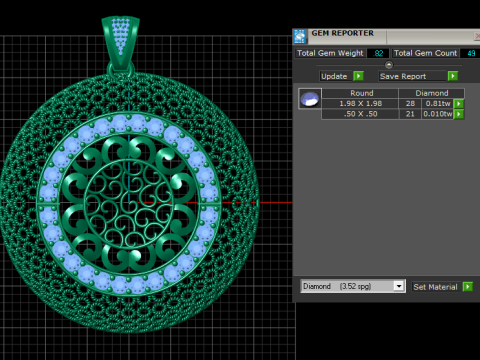Click the green arrow beside 0.010tw
This screenshot has height=360, width=480.
[459, 114]
